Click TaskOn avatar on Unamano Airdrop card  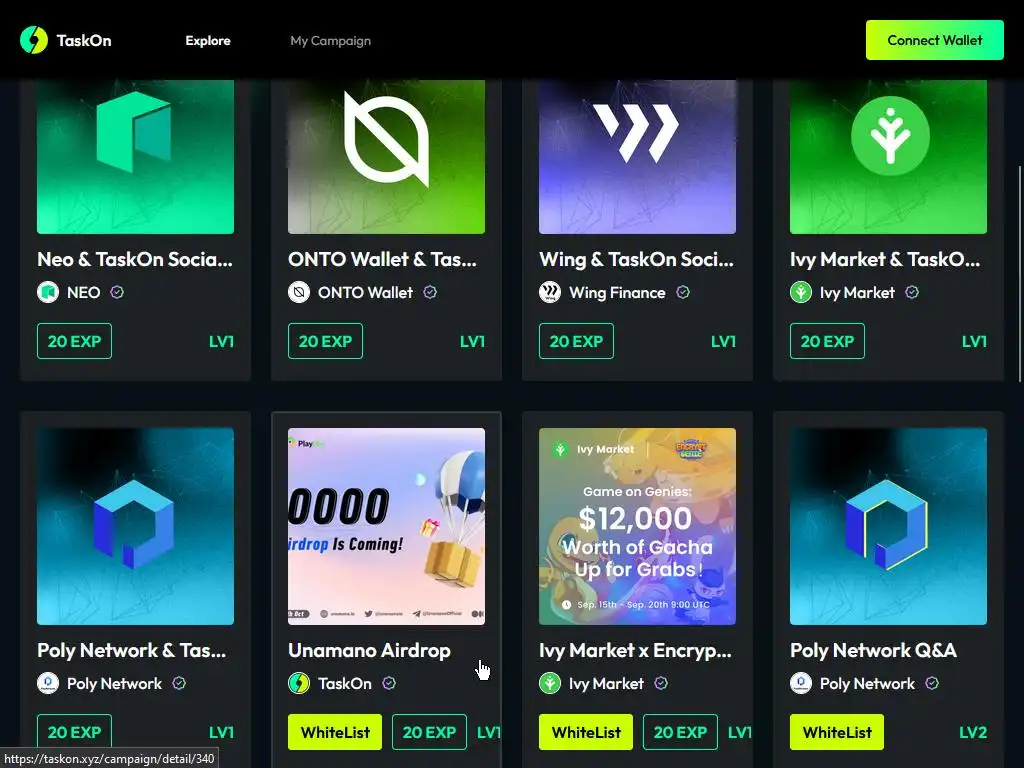[299, 683]
